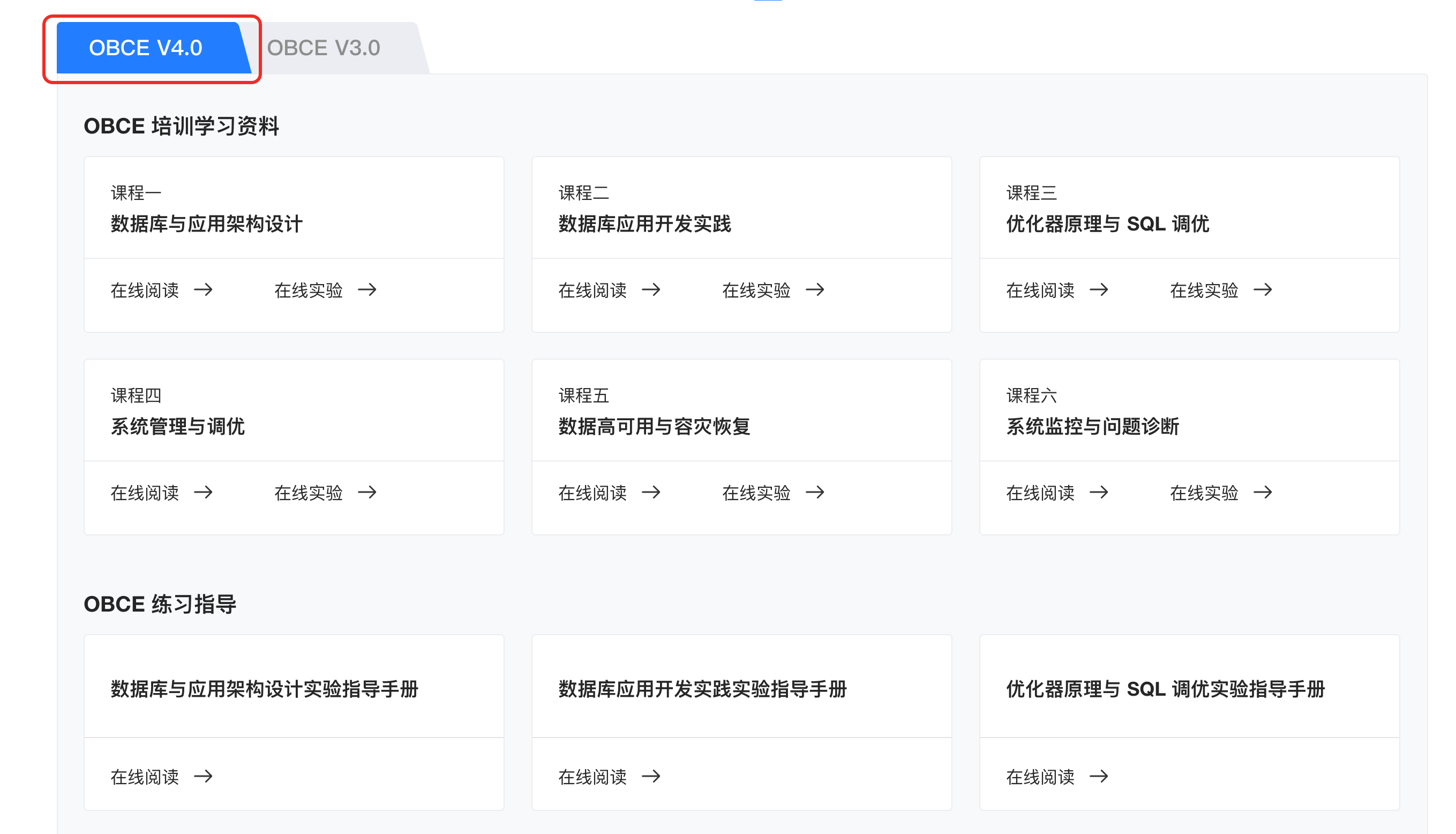Click arrow beside 在线阅读 in 课程四 card
Screen dimensions: 1456x834
pos(203,492)
